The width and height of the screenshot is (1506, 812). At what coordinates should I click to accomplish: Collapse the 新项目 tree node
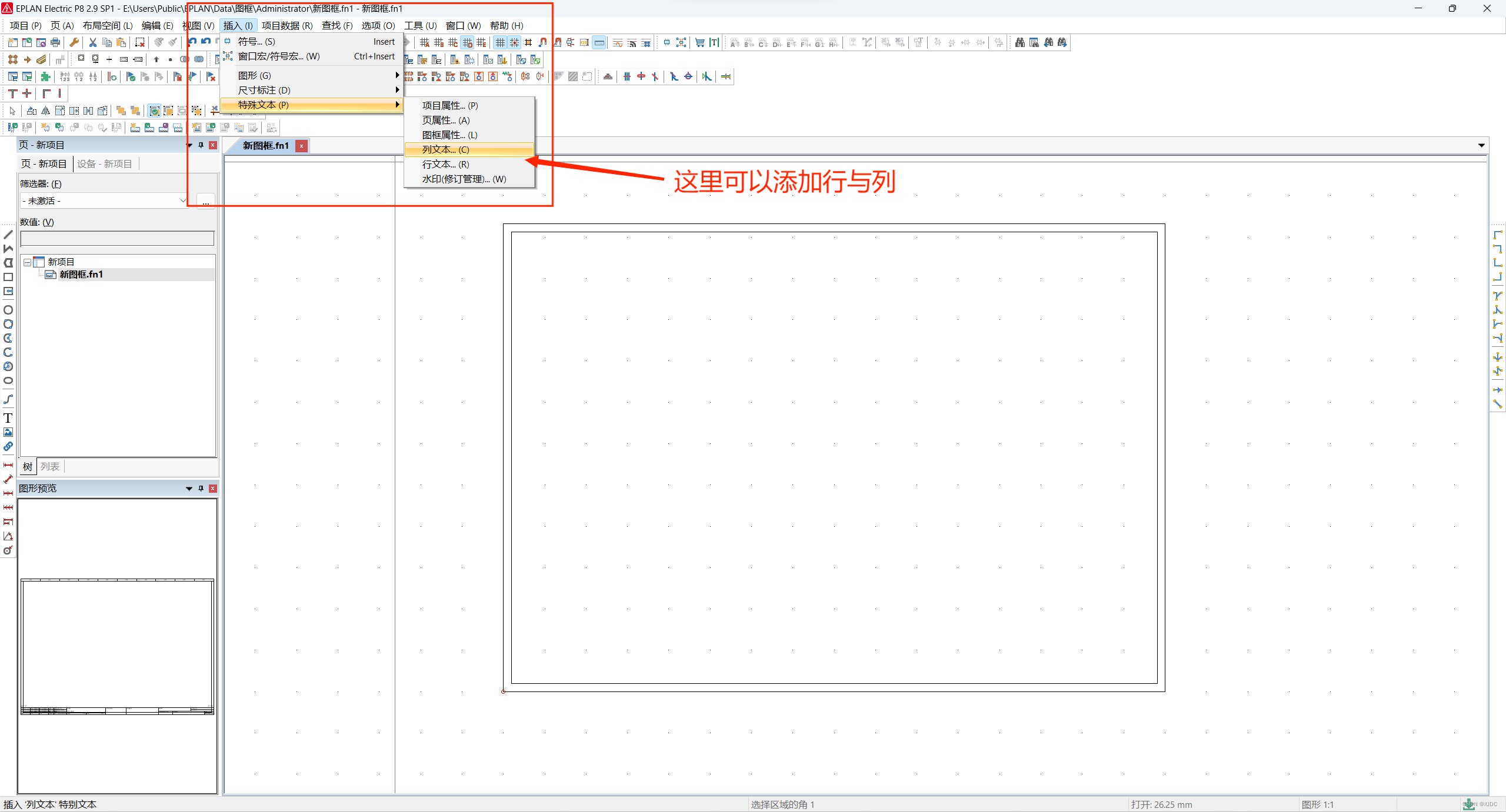point(27,262)
